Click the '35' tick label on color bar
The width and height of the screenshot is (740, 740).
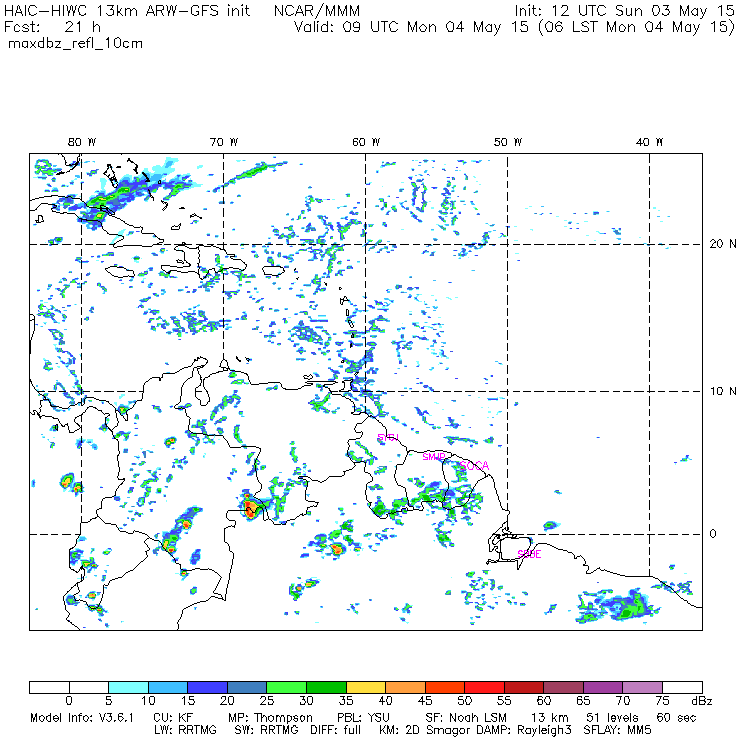coord(346,701)
